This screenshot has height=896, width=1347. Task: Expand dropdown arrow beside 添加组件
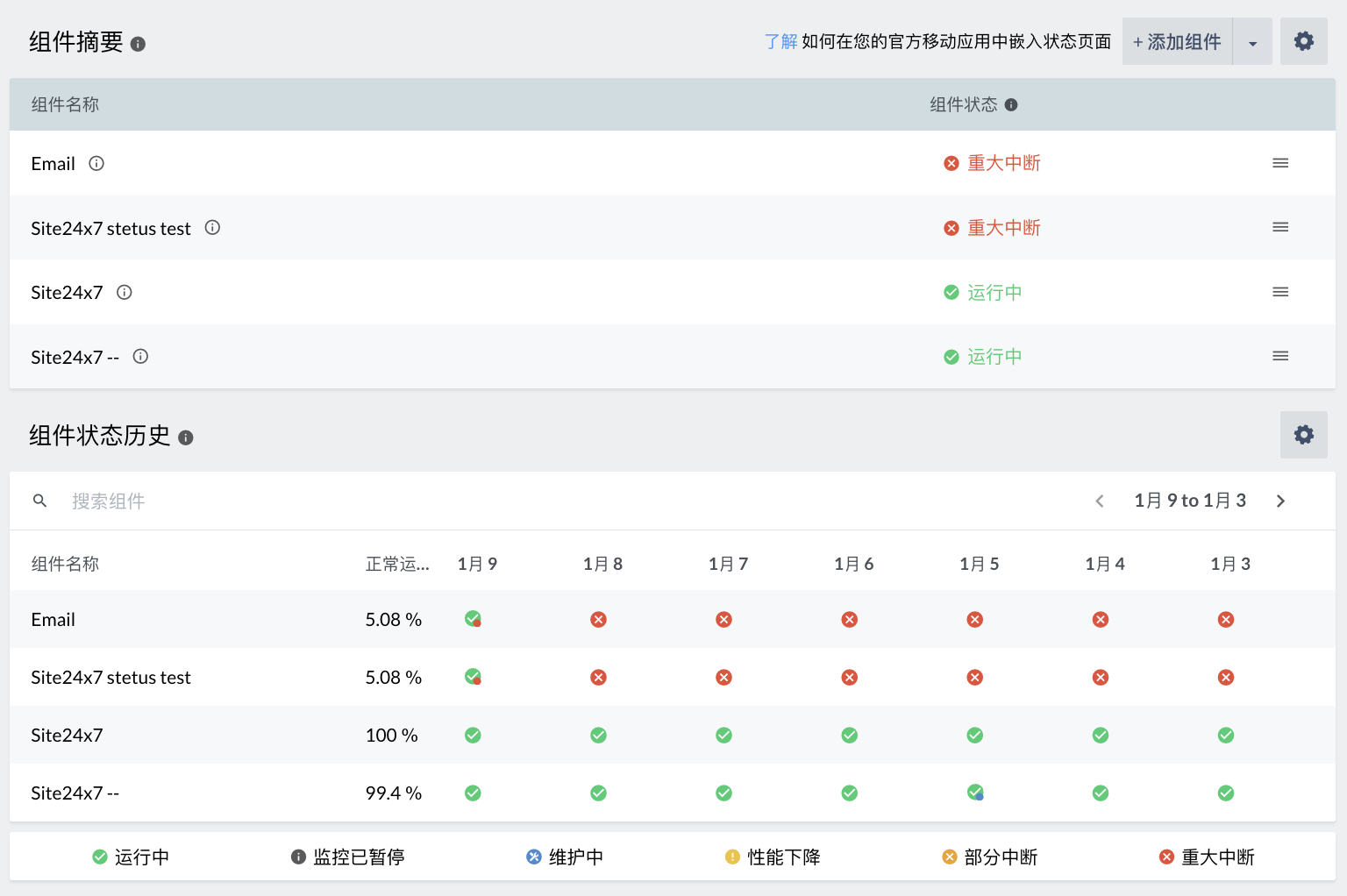pos(1252,42)
